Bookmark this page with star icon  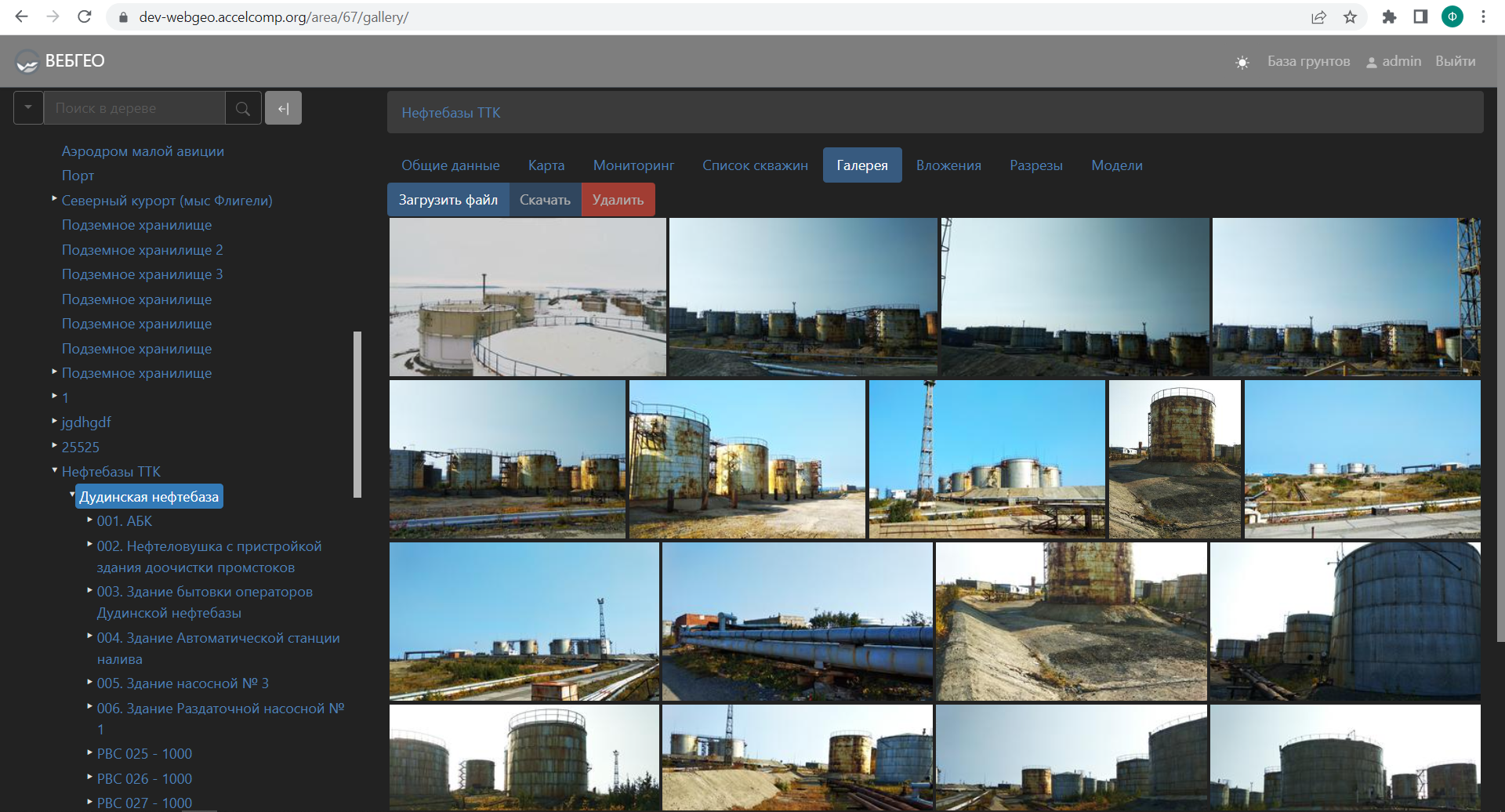point(1350,16)
